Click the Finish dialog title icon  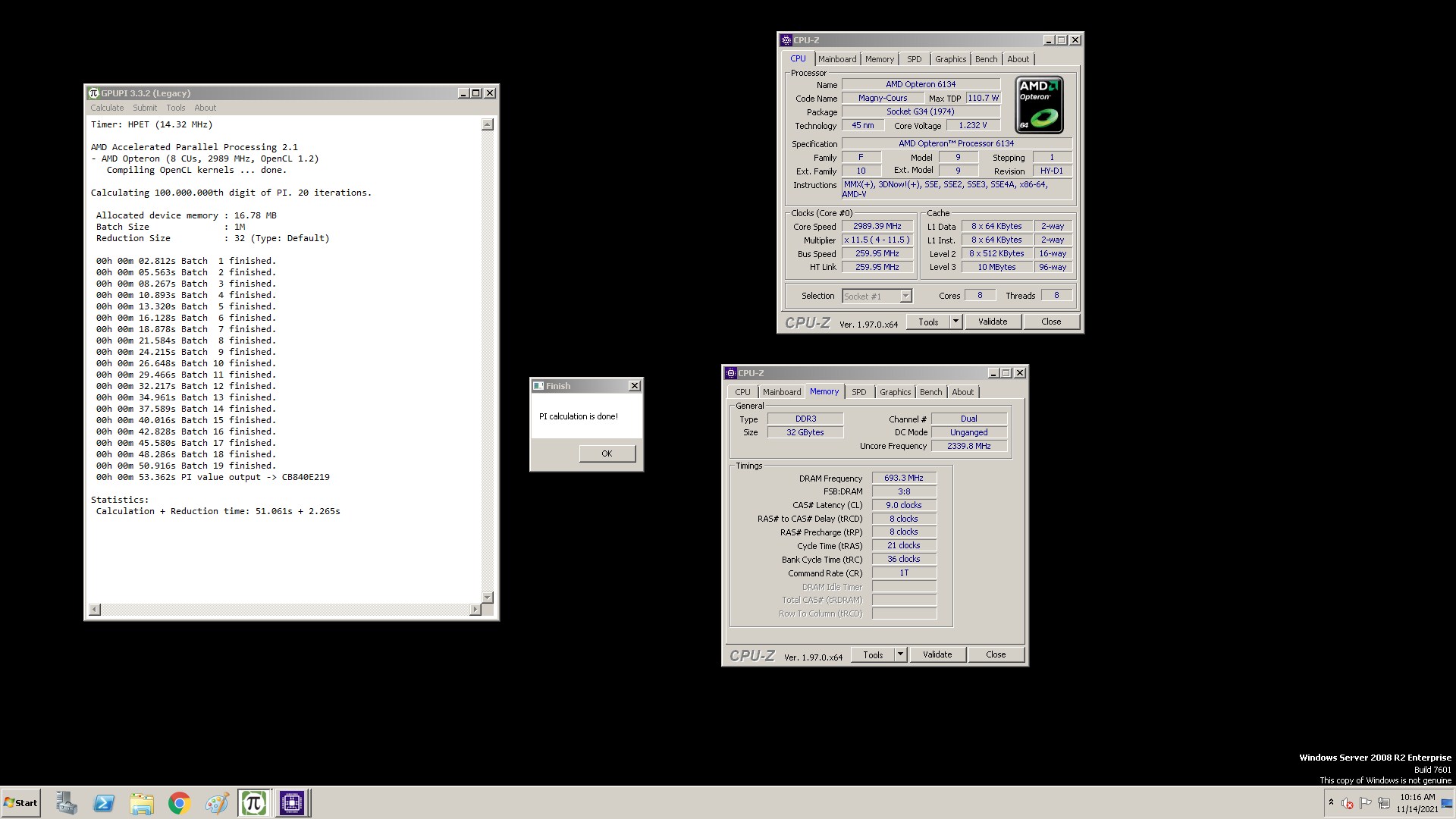click(x=538, y=386)
